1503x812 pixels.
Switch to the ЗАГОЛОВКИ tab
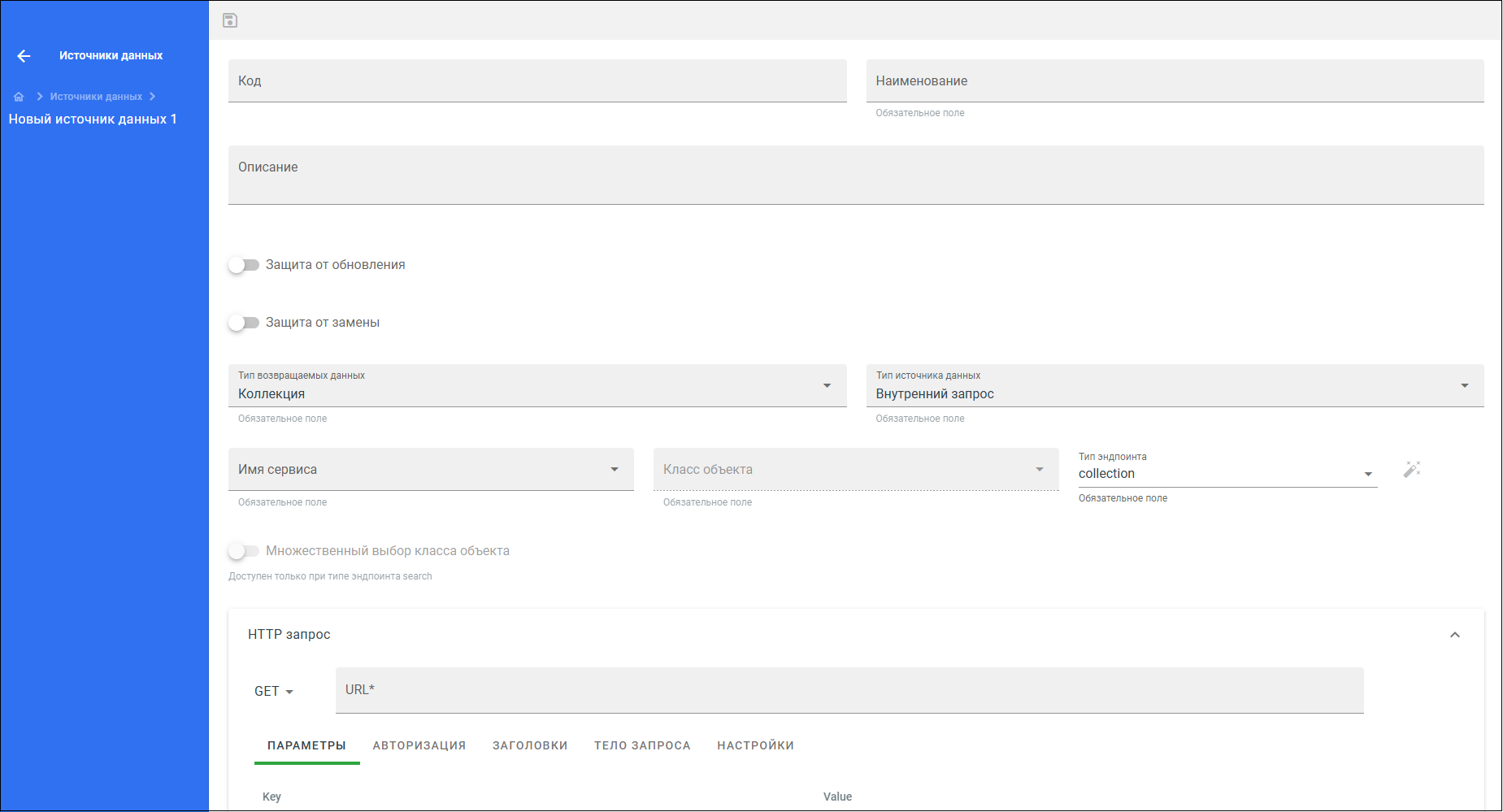pos(530,745)
